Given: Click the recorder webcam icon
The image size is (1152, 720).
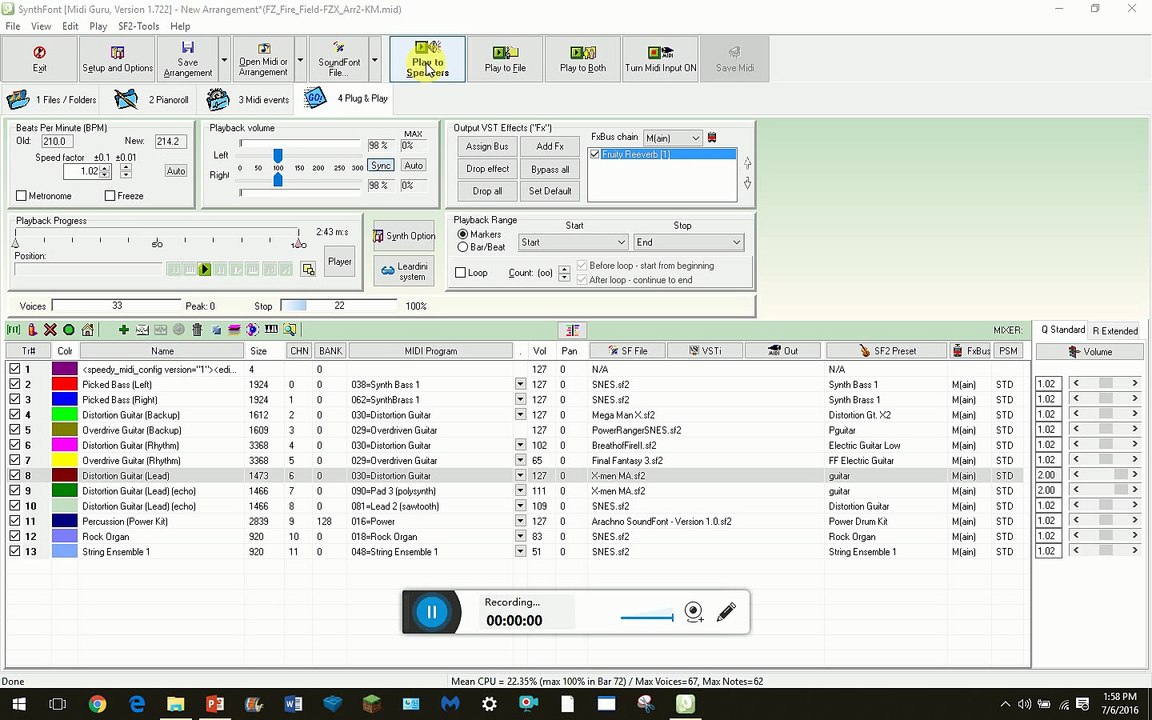Looking at the screenshot, I should coord(694,611).
